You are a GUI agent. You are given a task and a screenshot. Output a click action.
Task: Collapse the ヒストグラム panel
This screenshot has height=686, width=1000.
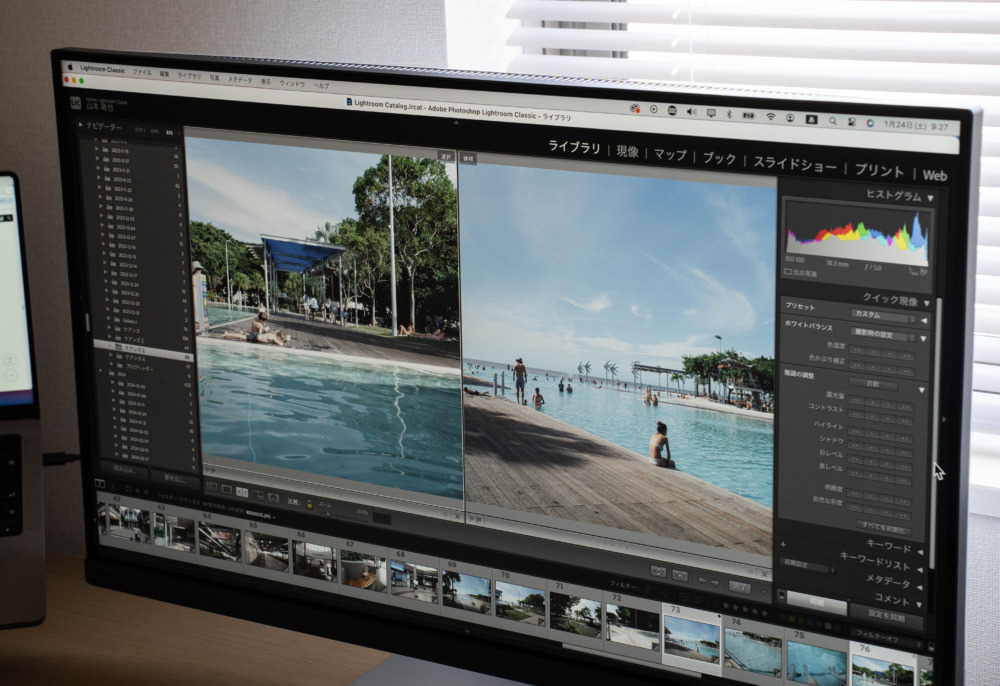pyautogui.click(x=931, y=198)
